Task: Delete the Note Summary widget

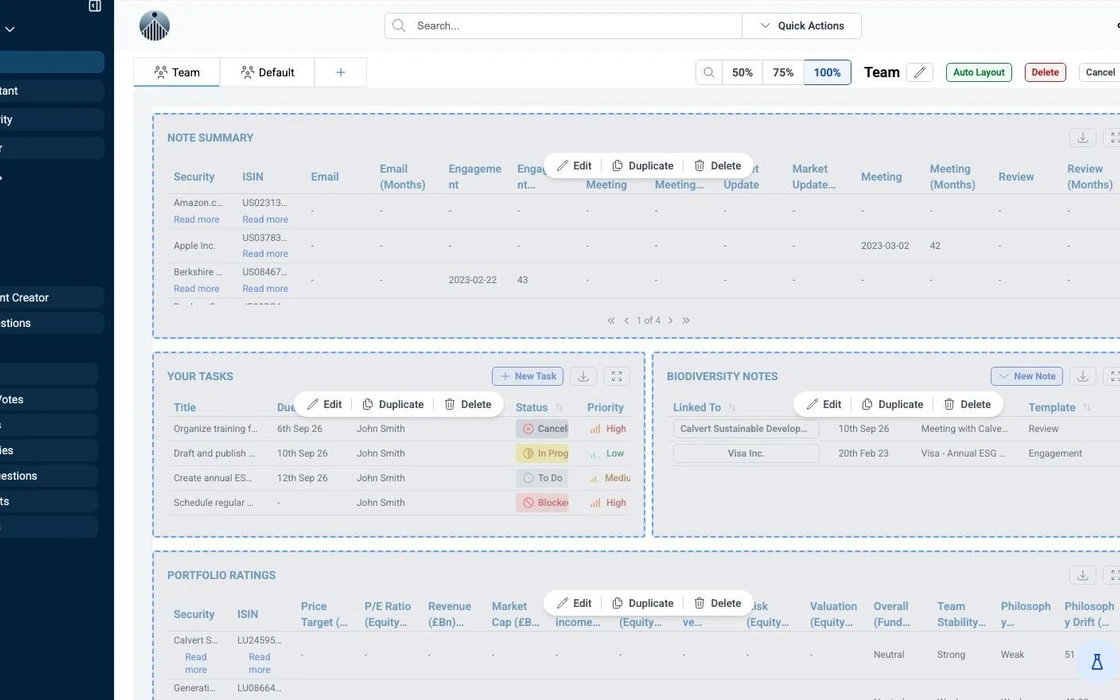Action: (x=718, y=166)
